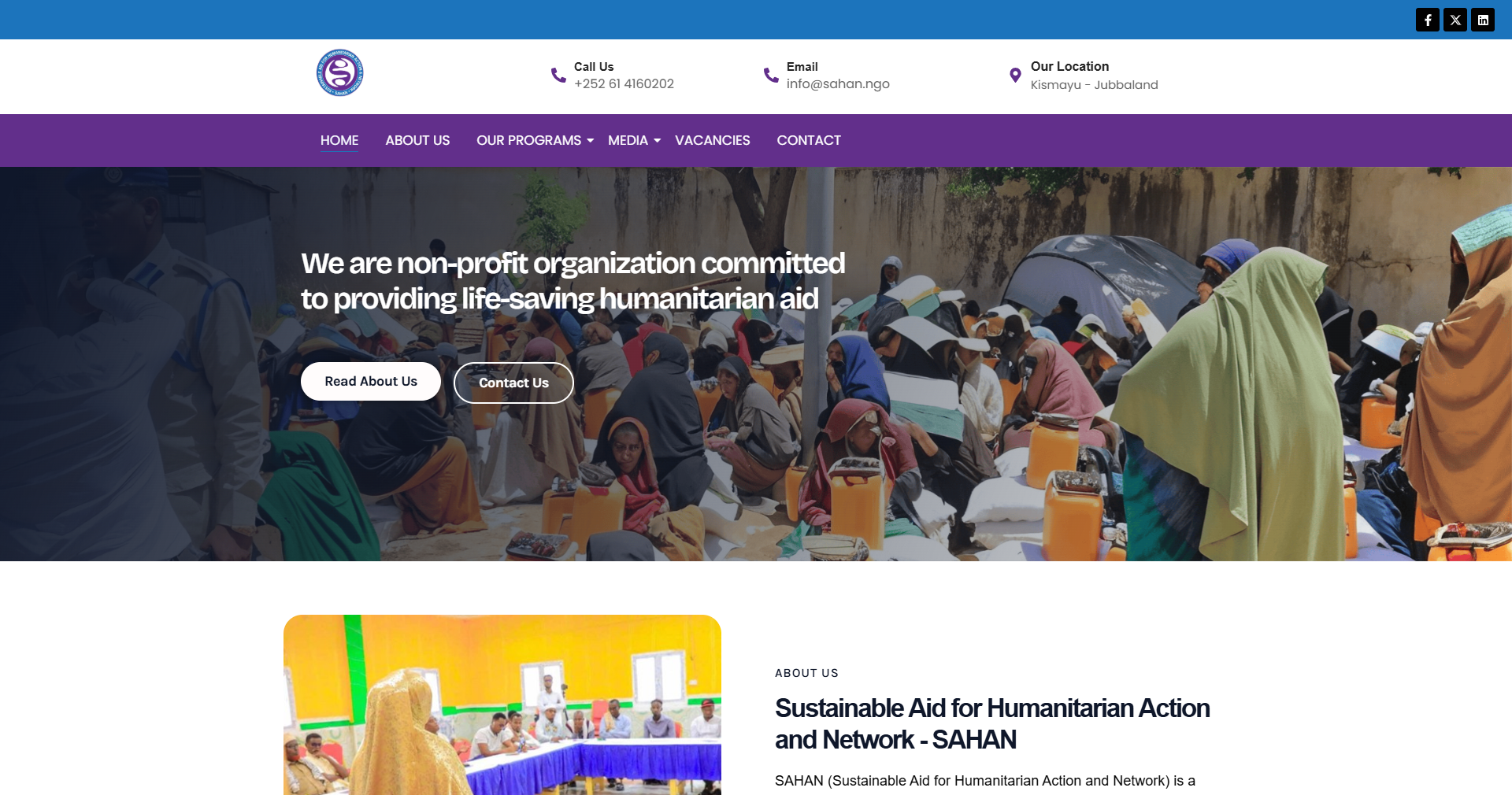Click the Sustainable Aid for Humanitarian Action heading

(992, 723)
